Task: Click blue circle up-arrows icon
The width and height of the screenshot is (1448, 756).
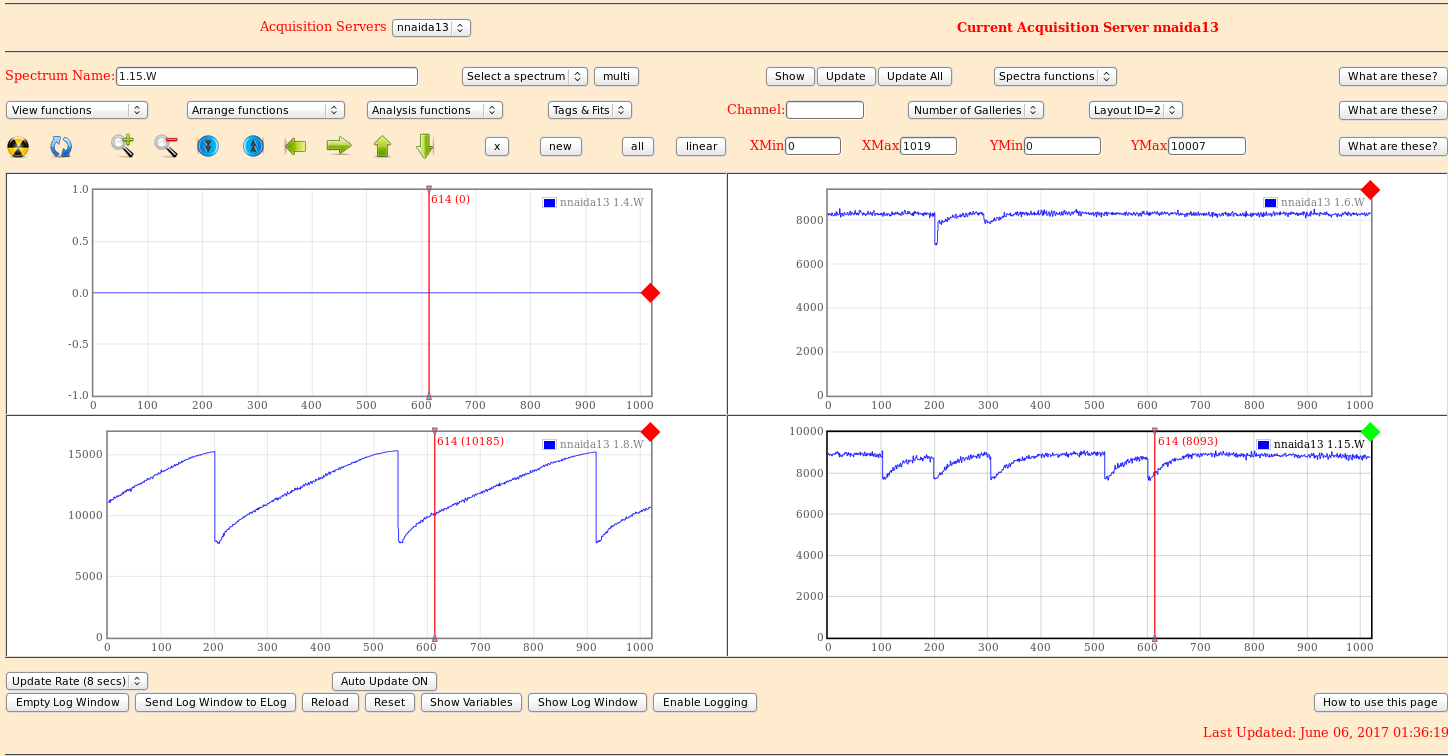Action: point(254,146)
